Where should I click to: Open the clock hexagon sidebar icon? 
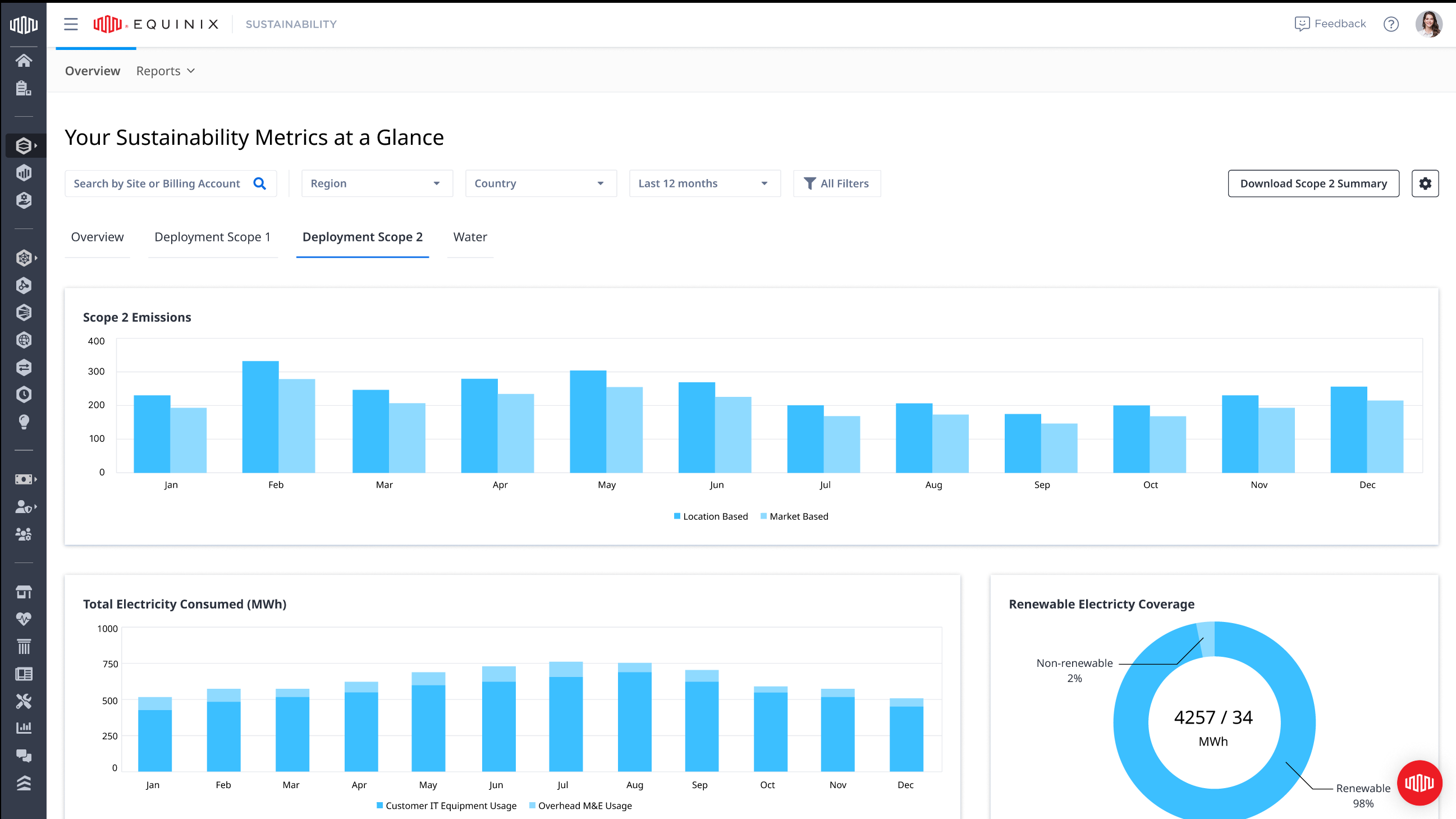[x=23, y=395]
